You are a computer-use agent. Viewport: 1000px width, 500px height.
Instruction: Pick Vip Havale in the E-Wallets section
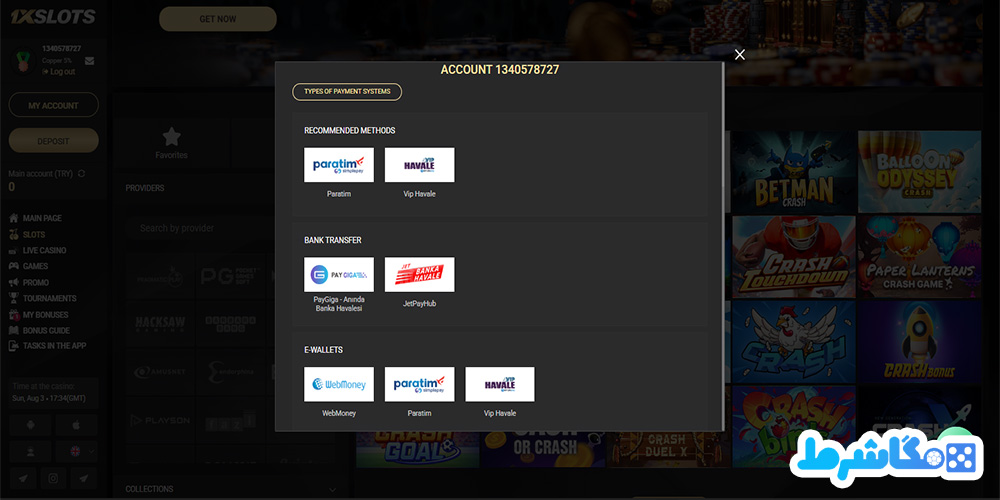pyautogui.click(x=500, y=385)
